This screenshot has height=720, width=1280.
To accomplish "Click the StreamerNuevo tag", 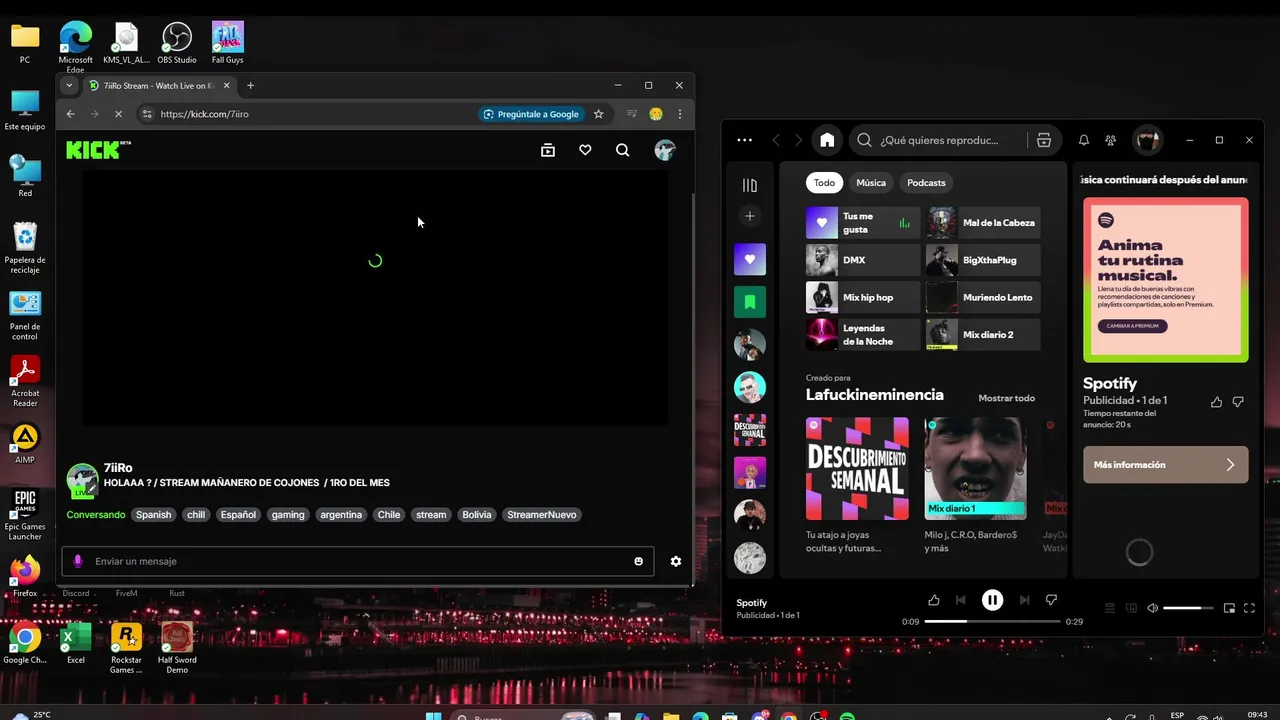I will (542, 515).
